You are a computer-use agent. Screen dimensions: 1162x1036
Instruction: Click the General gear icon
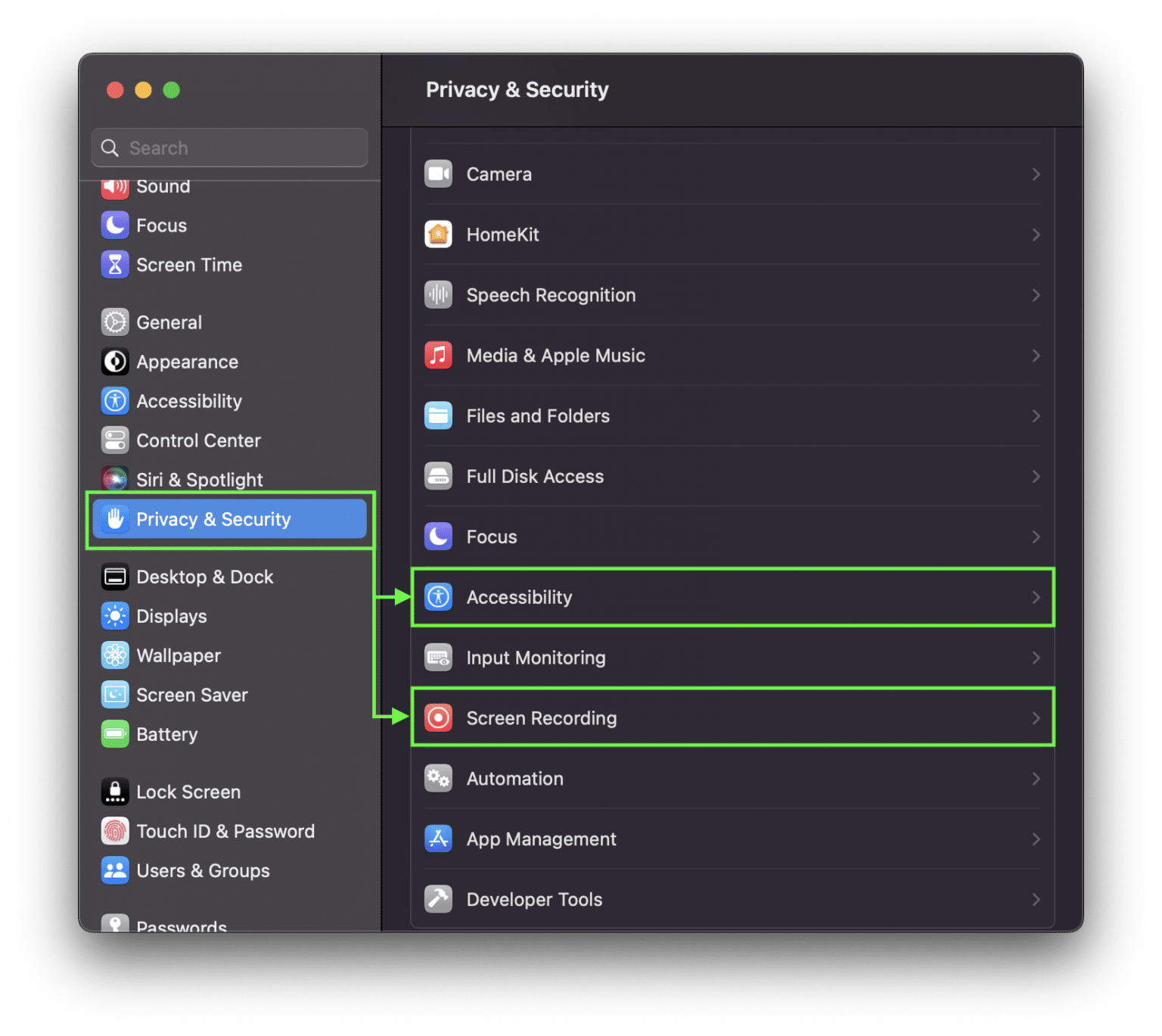click(x=115, y=322)
